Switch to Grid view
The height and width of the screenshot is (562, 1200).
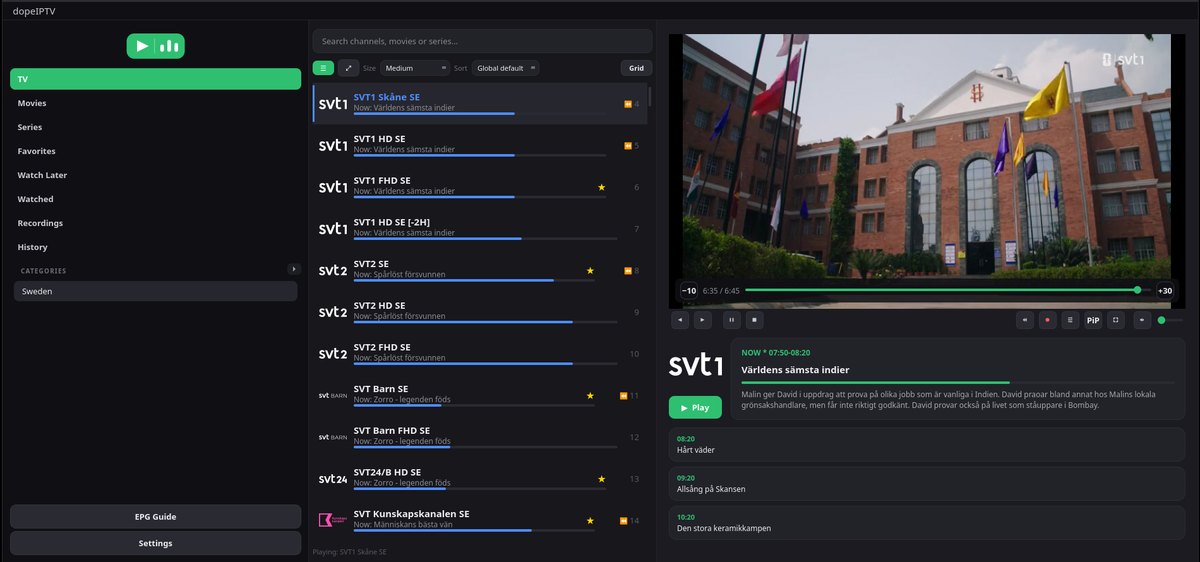pyautogui.click(x=637, y=68)
